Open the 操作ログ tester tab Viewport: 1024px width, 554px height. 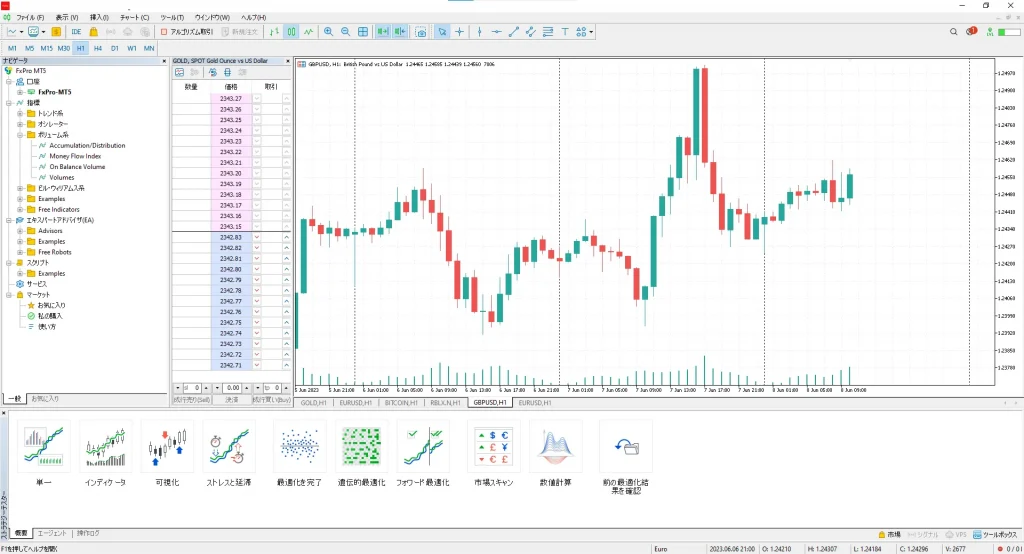point(88,534)
